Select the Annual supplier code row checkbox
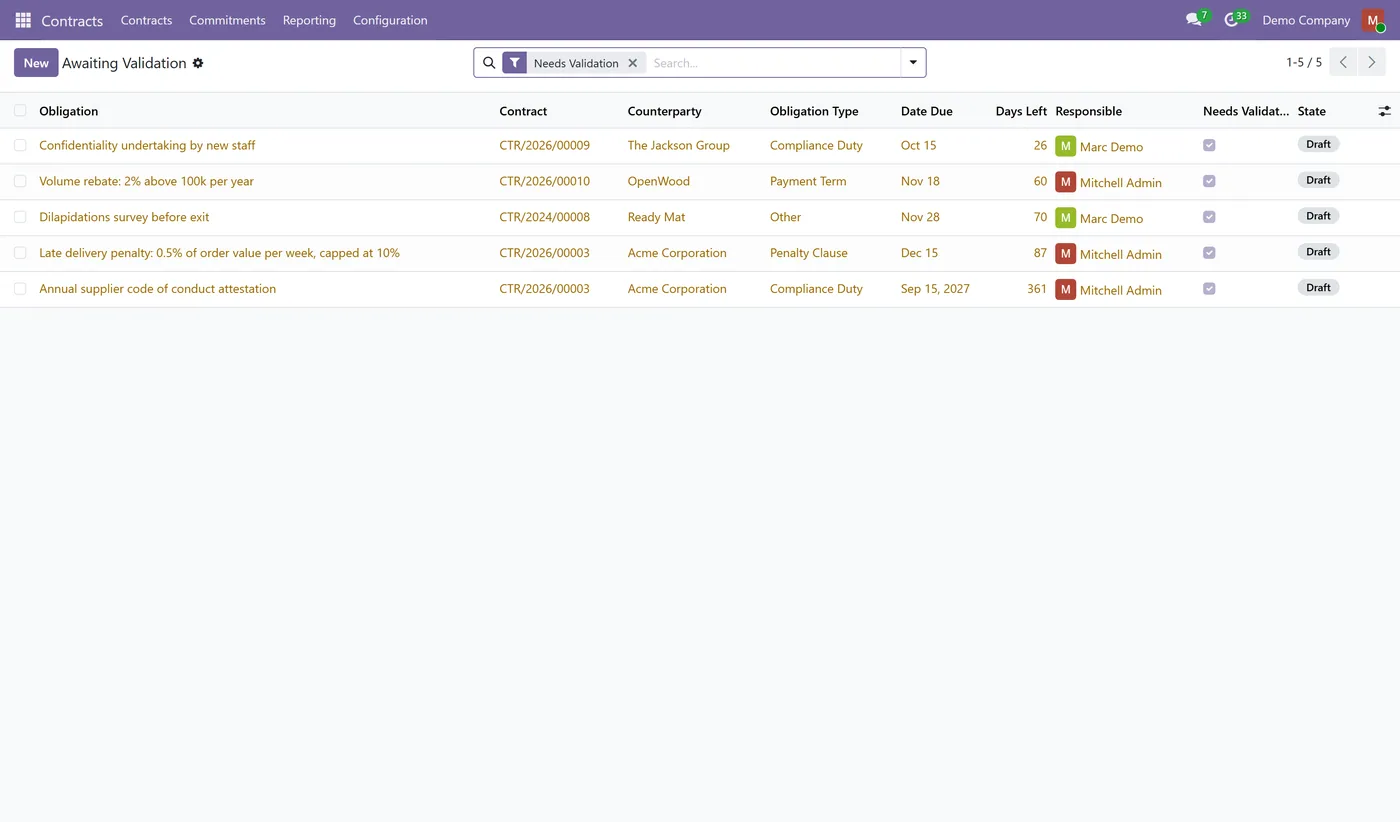Image resolution: width=1400 pixels, height=822 pixels. click(x=20, y=289)
